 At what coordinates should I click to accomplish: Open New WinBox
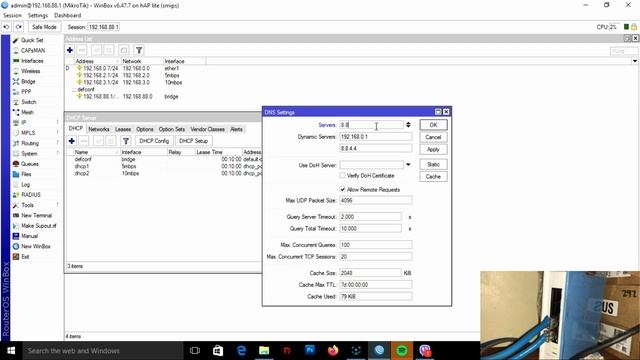coord(36,246)
